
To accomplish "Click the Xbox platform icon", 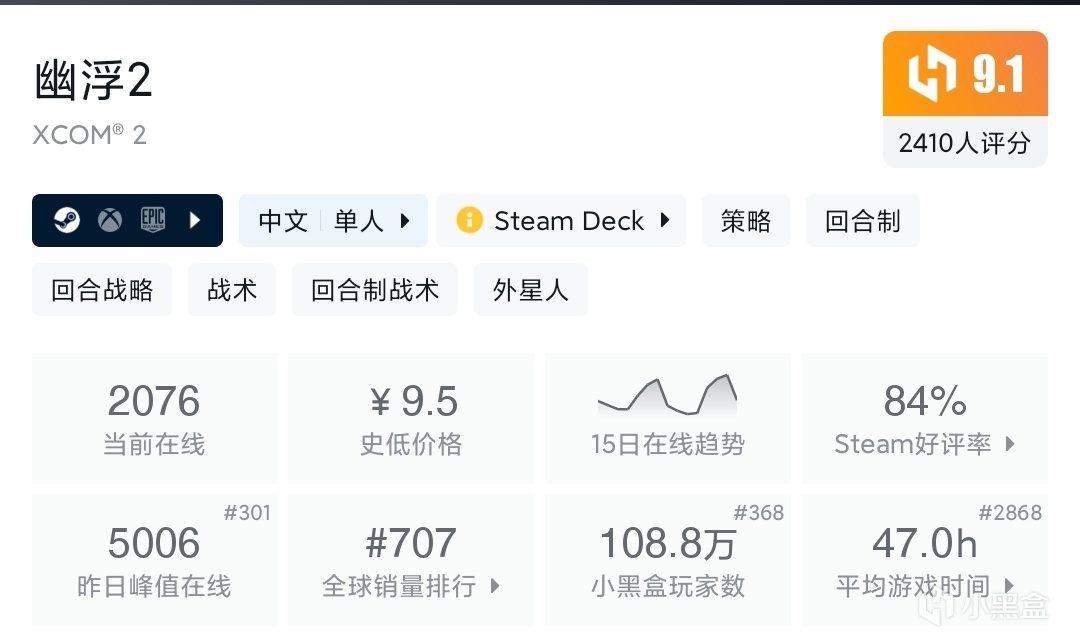I will [110, 220].
